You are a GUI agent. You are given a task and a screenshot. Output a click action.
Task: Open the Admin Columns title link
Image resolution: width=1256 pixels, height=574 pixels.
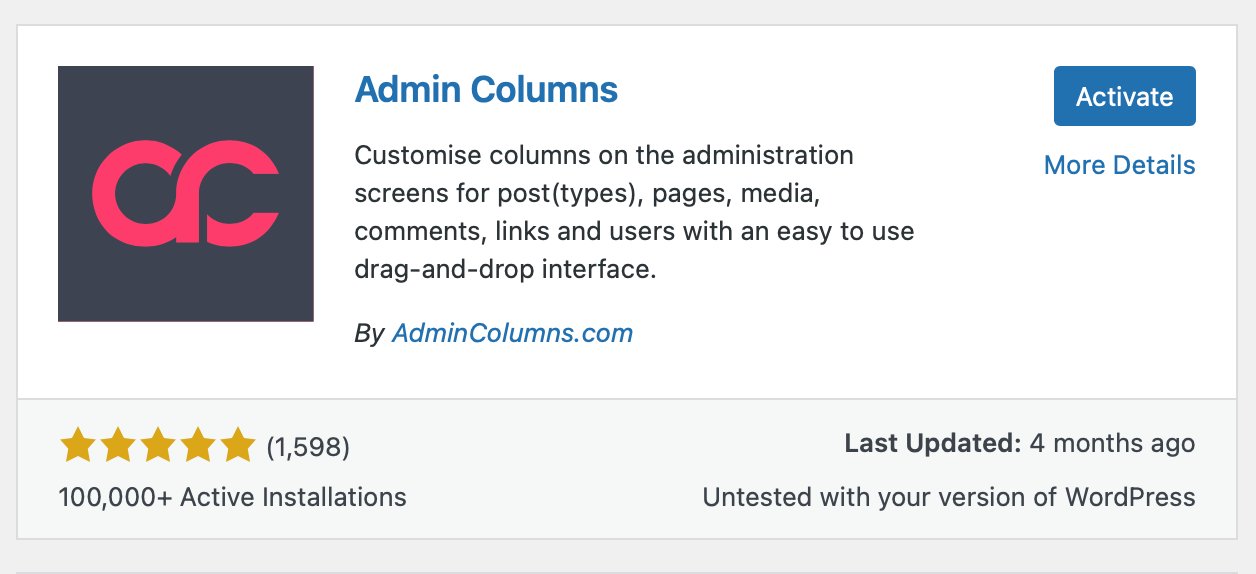[x=486, y=90]
